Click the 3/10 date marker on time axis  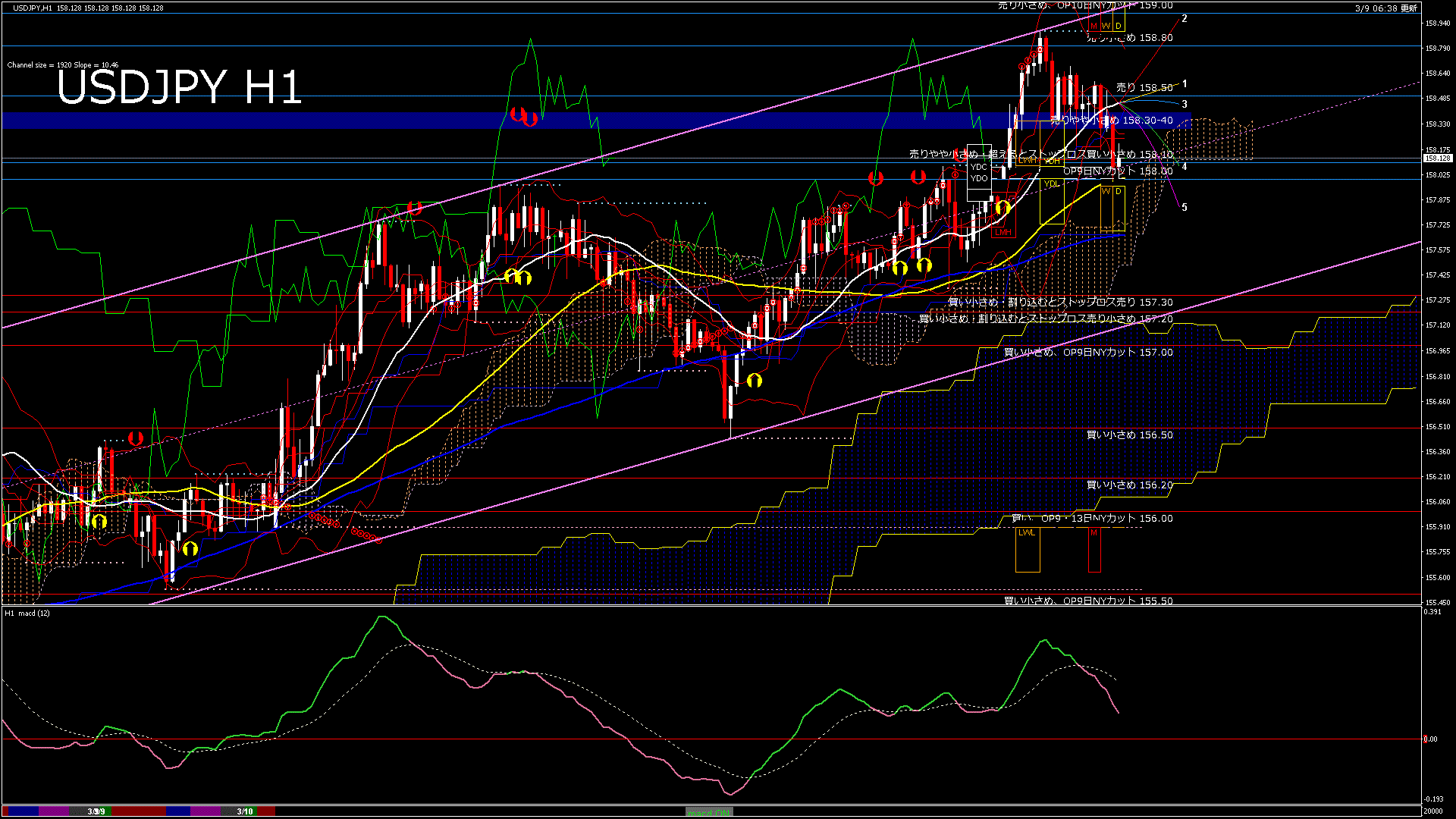click(x=244, y=811)
